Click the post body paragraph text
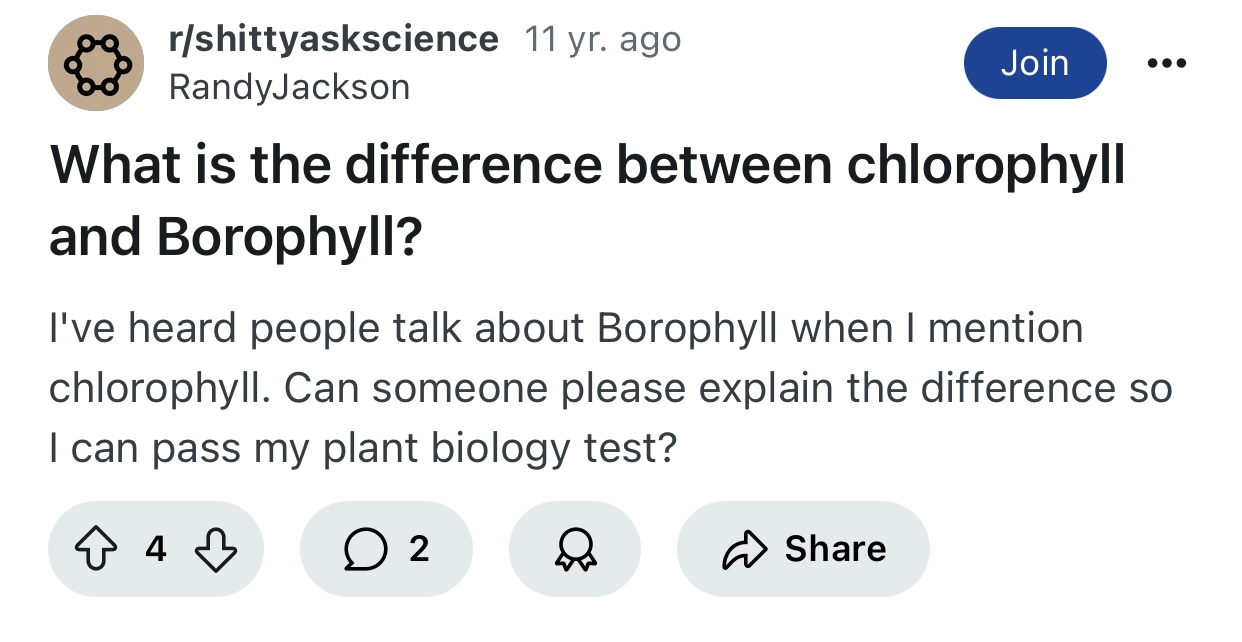 (x=610, y=388)
